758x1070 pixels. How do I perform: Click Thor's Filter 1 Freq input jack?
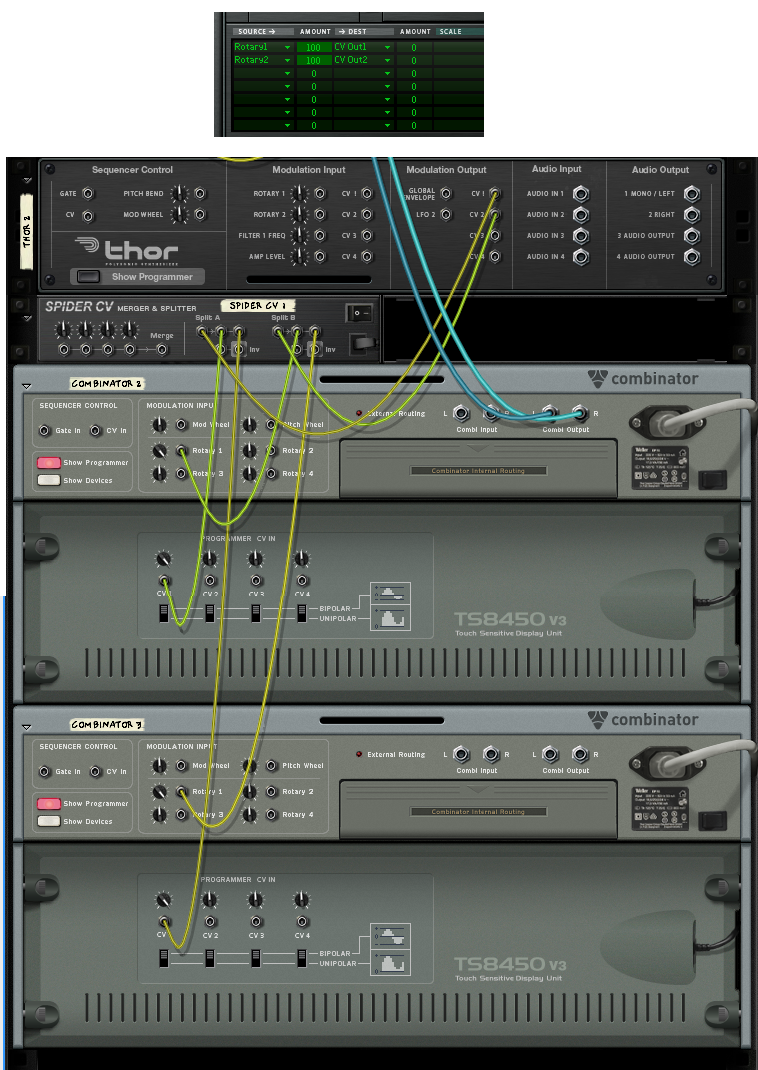pos(320,236)
